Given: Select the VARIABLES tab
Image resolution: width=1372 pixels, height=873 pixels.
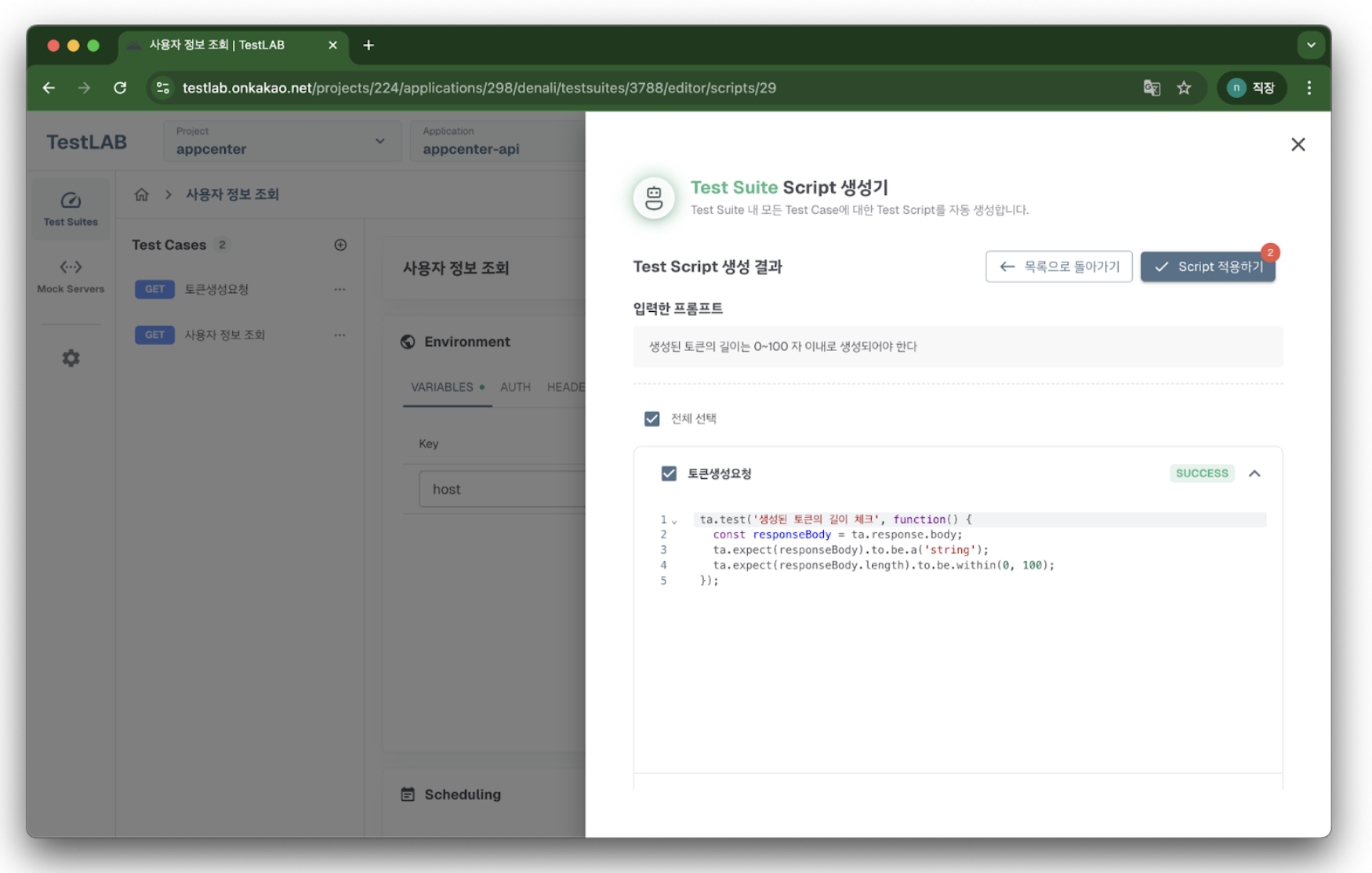Looking at the screenshot, I should 441,386.
